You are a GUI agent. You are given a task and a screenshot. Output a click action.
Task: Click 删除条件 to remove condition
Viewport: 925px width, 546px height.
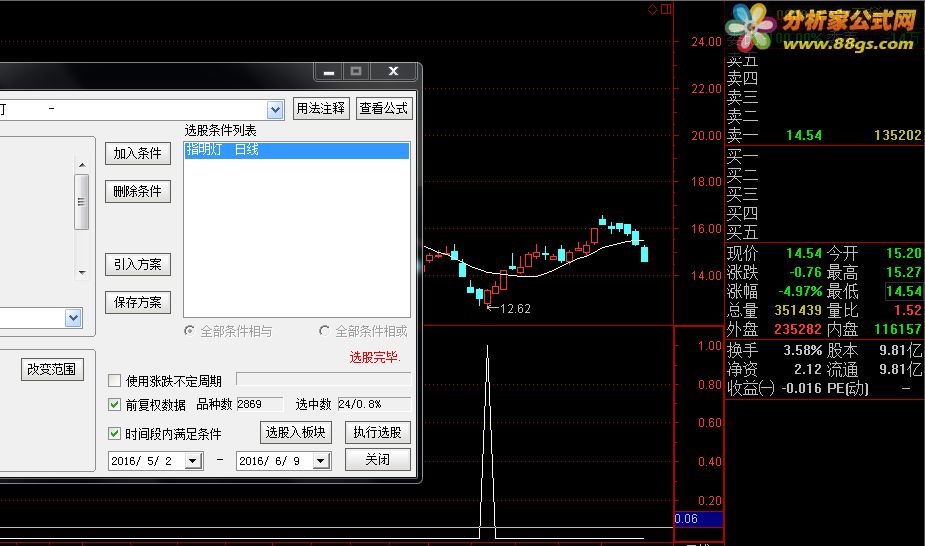(x=138, y=191)
